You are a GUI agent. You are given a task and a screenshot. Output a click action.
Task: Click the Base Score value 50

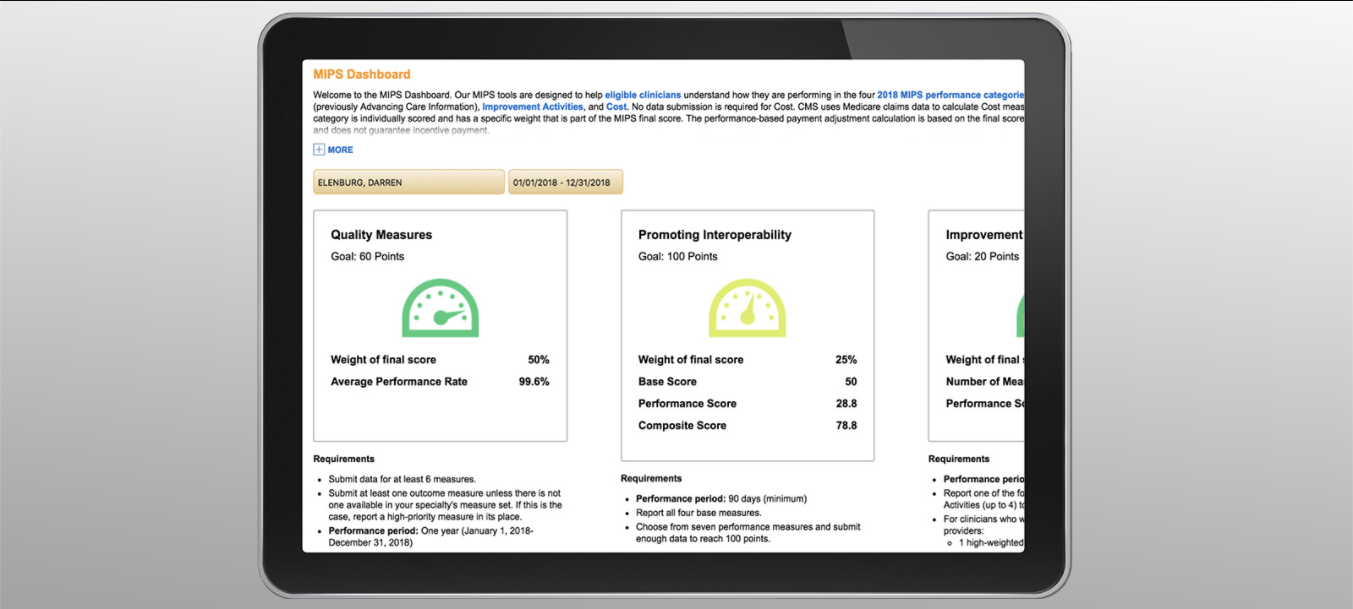click(851, 382)
